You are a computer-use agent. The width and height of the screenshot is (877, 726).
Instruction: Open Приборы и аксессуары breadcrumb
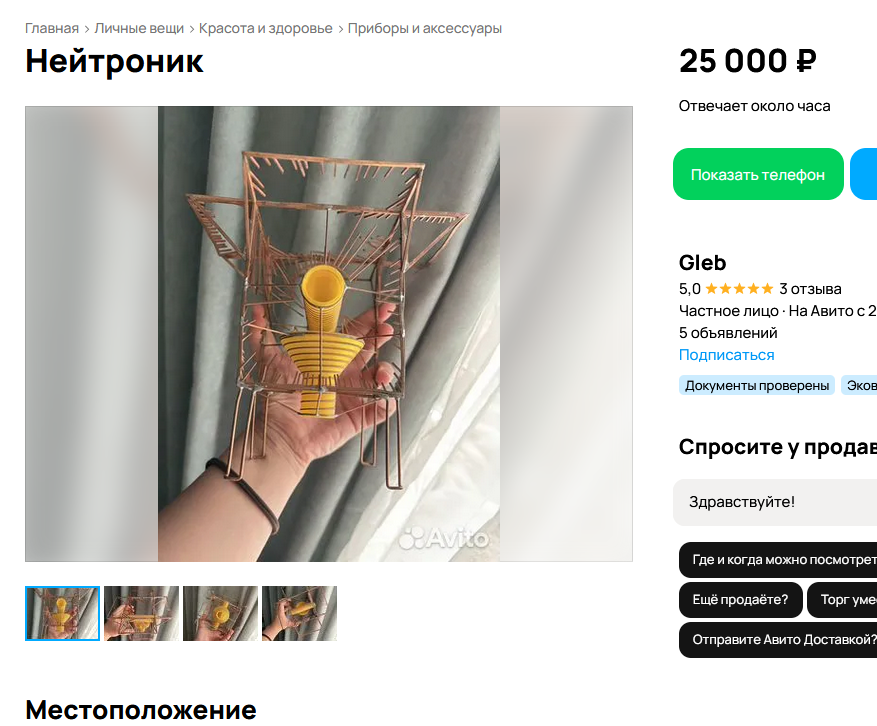[x=425, y=29]
